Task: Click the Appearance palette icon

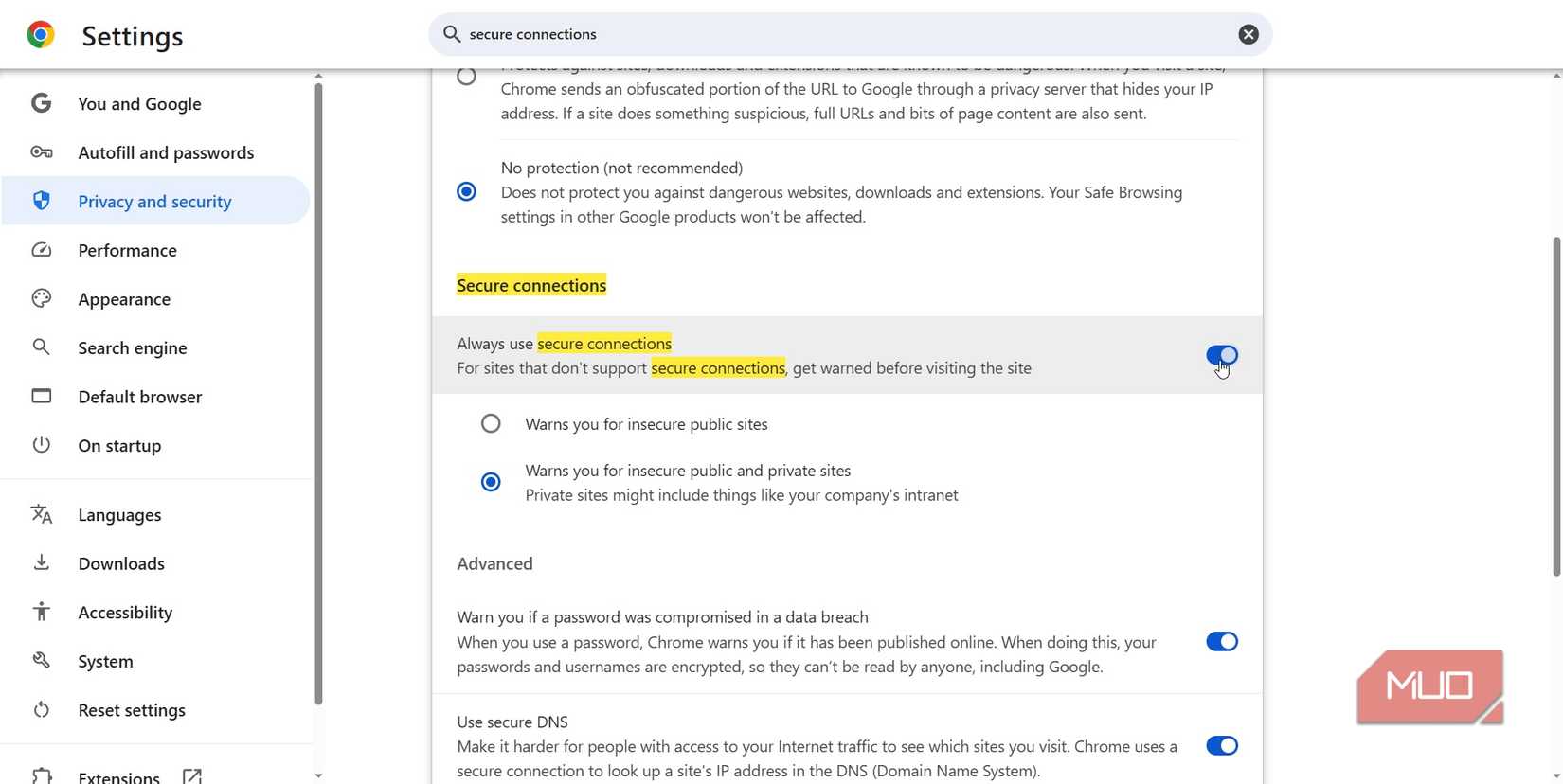Action: (42, 298)
